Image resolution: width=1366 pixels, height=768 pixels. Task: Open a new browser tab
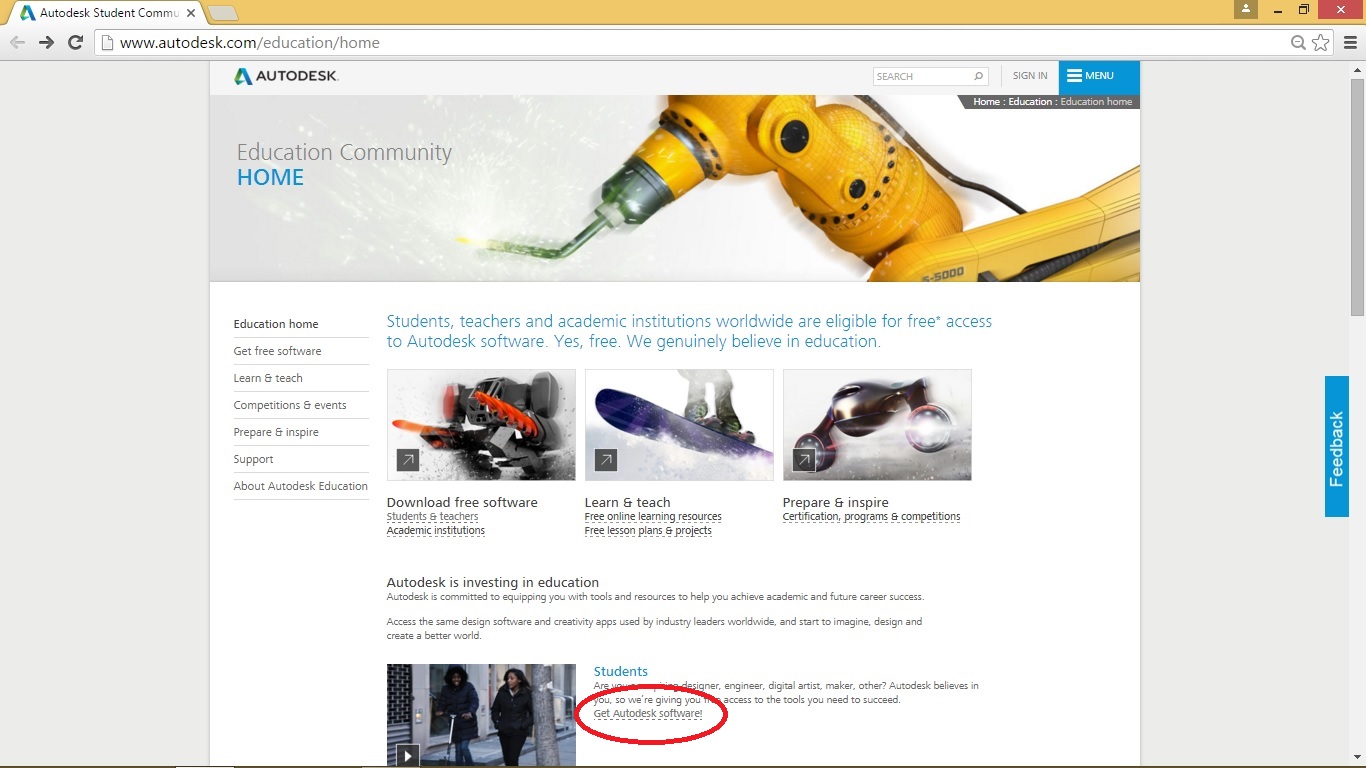[x=223, y=13]
